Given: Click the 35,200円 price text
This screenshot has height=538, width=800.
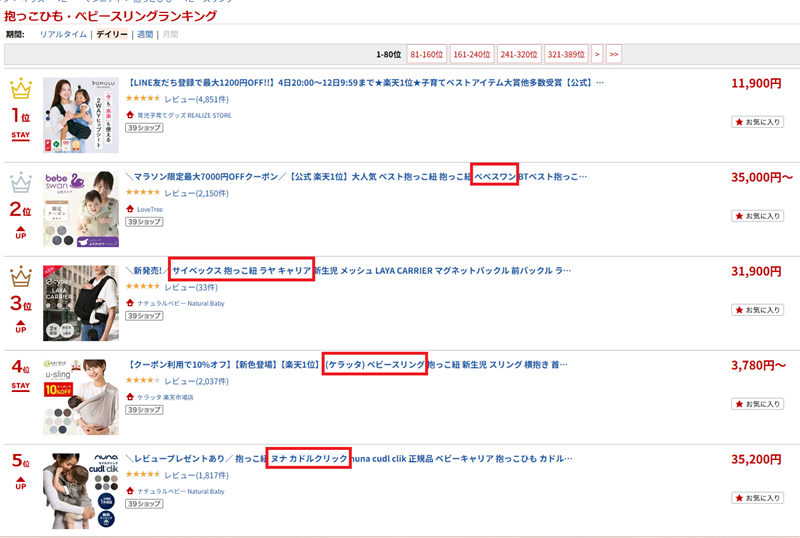Looking at the screenshot, I should (x=756, y=459).
